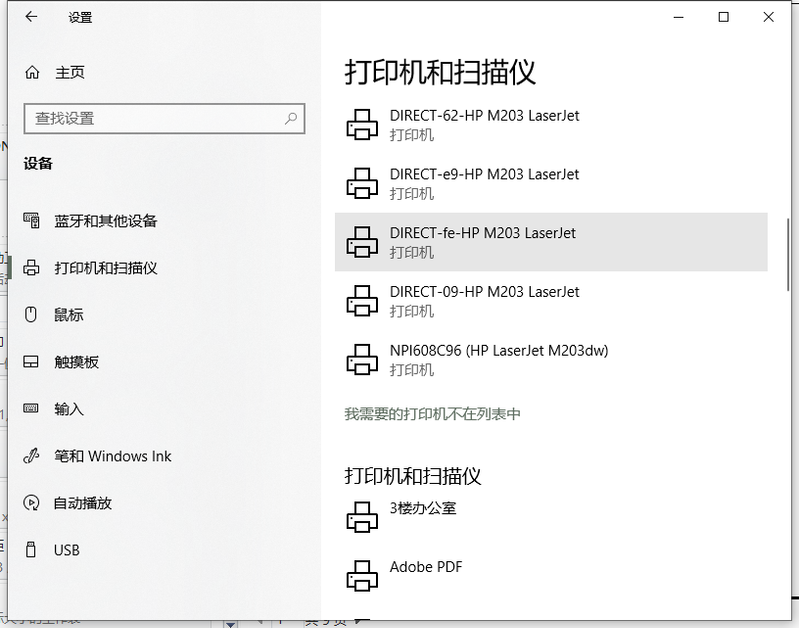Click the 鼠标 mouse icon
Image resolution: width=799 pixels, height=628 pixels.
pyautogui.click(x=31, y=315)
